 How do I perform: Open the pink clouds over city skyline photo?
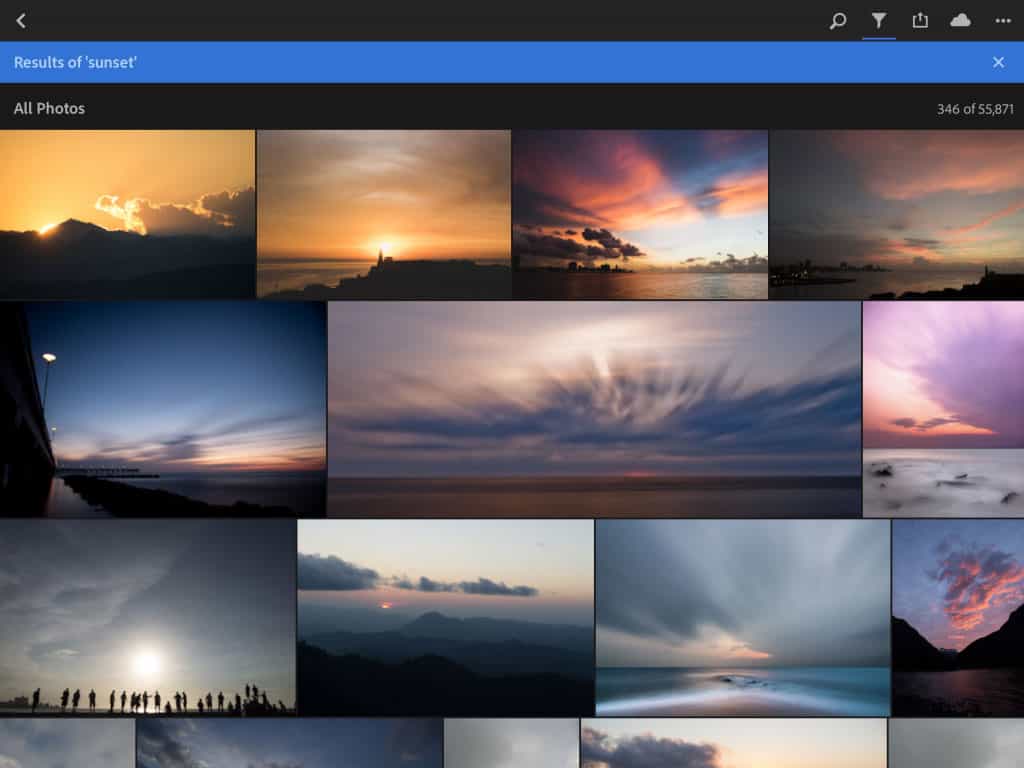click(x=640, y=214)
